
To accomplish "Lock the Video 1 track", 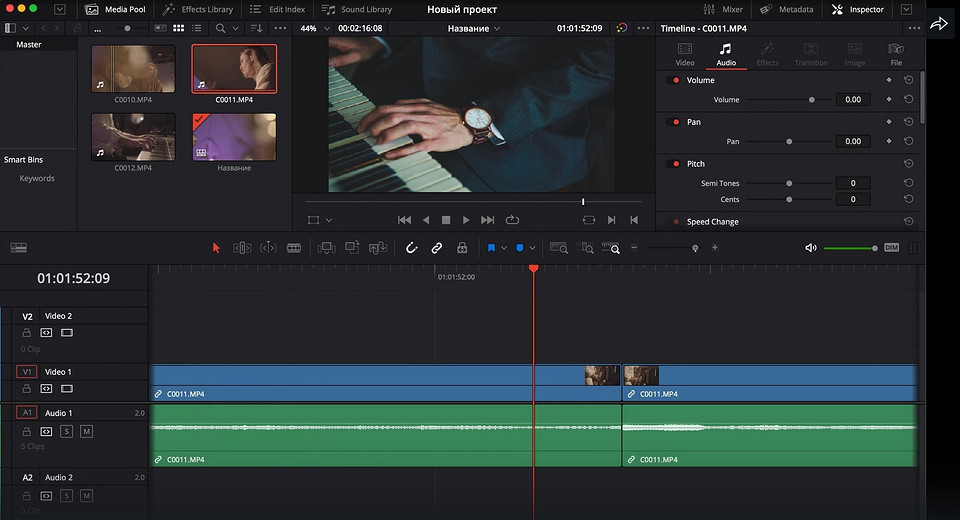I will pos(26,388).
